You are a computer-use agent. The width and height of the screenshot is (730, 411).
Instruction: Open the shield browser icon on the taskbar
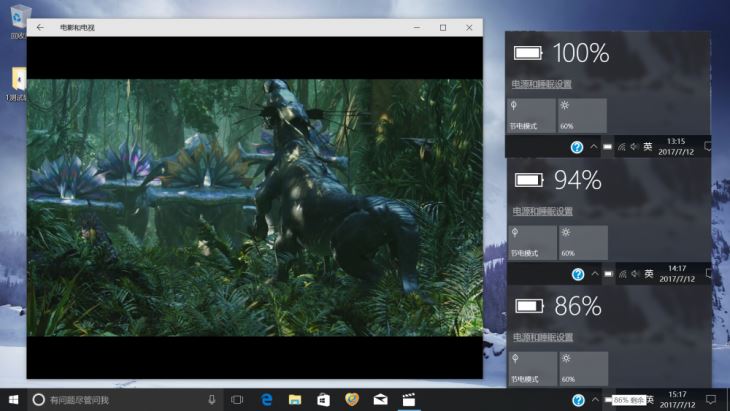tap(352, 399)
